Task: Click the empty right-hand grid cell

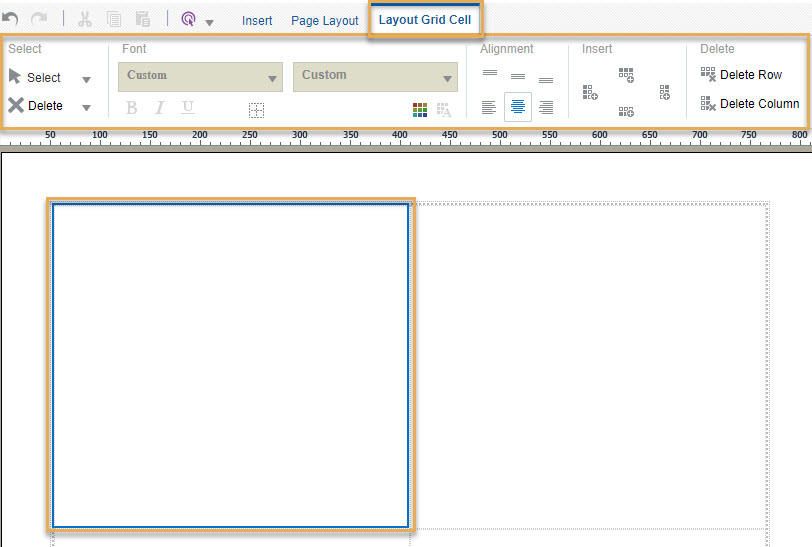Action: (590, 366)
